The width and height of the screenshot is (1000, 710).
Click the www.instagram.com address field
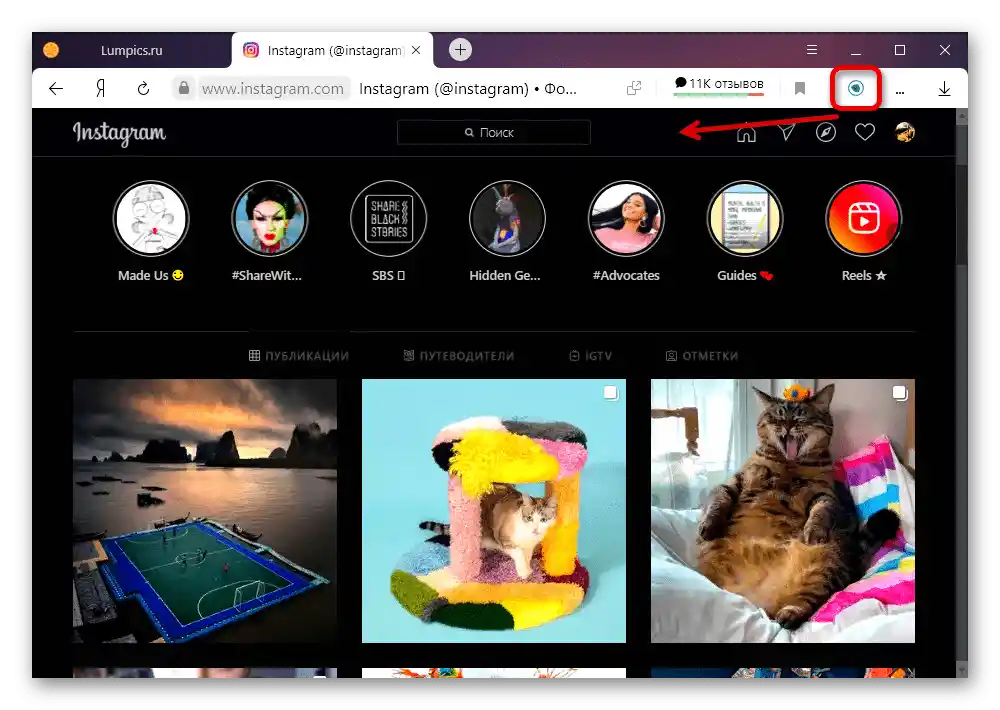[273, 89]
